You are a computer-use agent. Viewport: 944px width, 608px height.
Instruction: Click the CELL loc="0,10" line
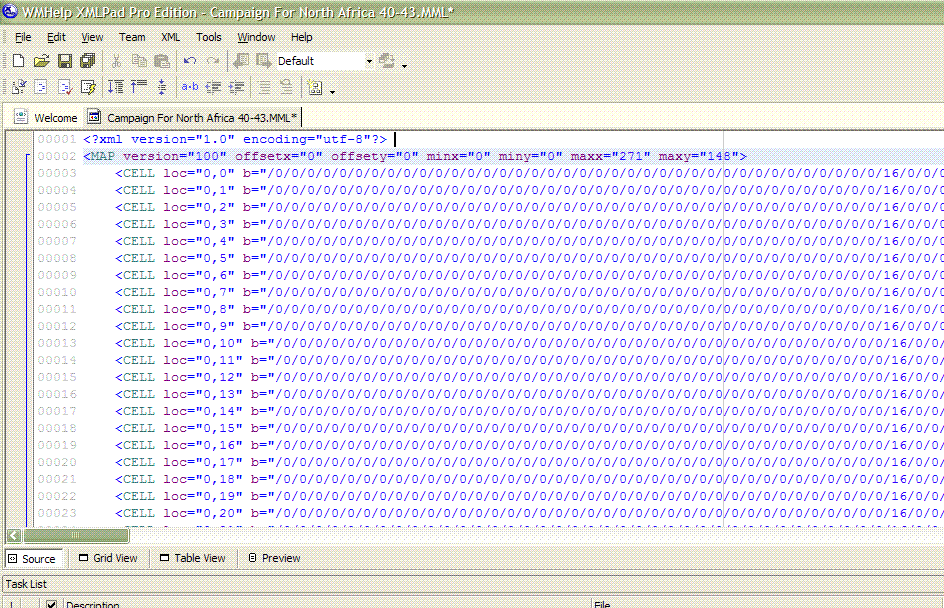(529, 343)
